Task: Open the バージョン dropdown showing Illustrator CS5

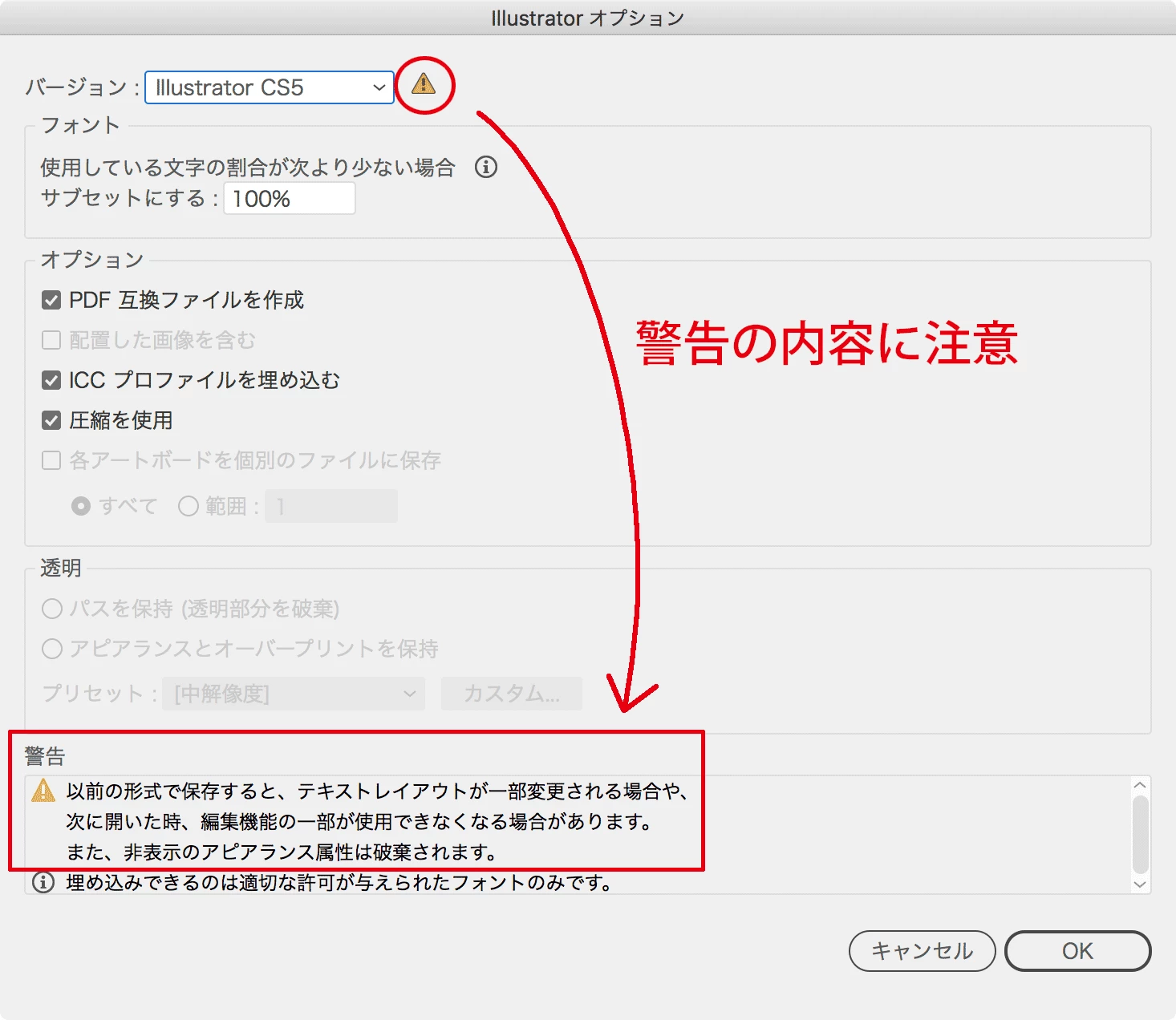Action: point(270,87)
